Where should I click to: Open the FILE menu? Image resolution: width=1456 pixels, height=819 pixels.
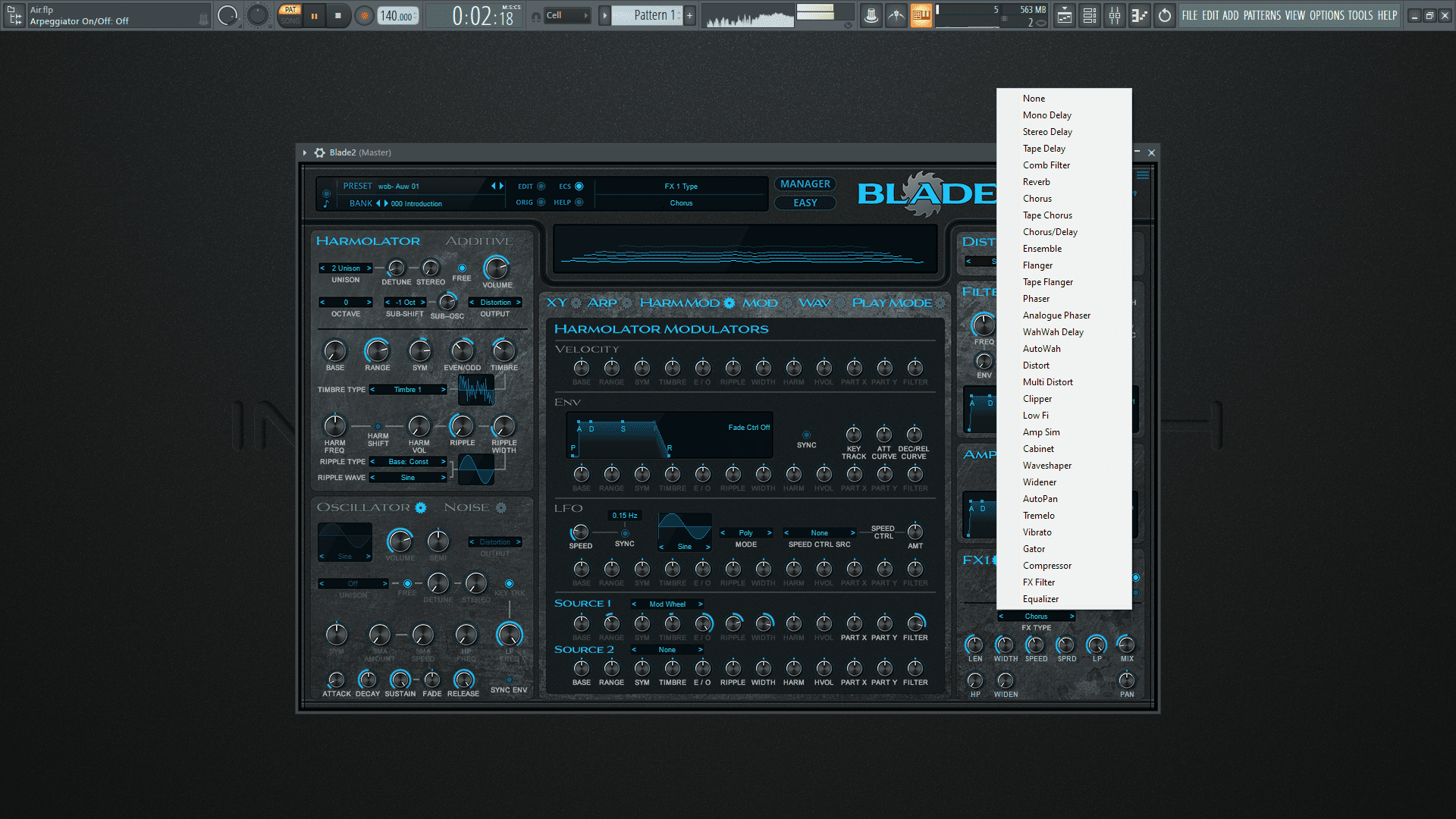pos(1189,15)
